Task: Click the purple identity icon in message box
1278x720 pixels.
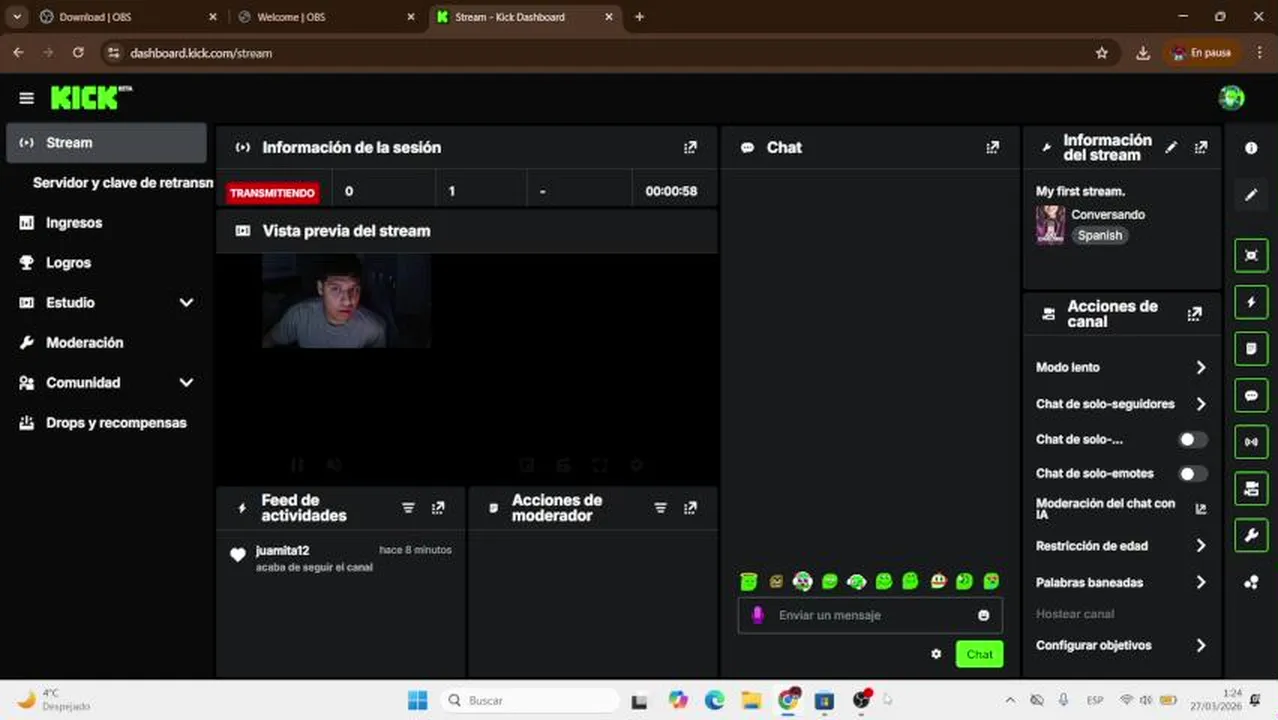Action: 758,615
